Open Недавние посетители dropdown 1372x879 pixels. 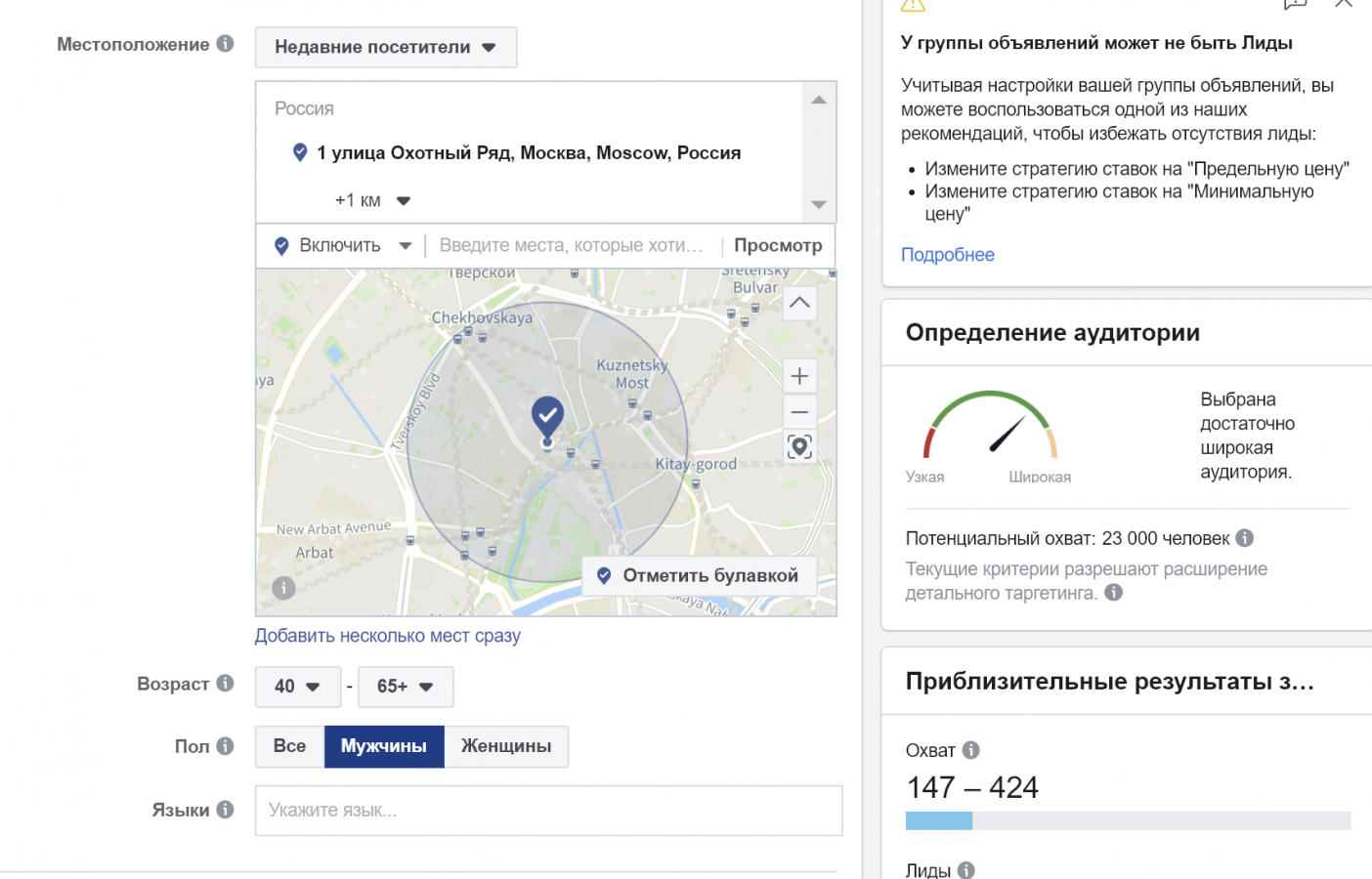click(x=386, y=47)
